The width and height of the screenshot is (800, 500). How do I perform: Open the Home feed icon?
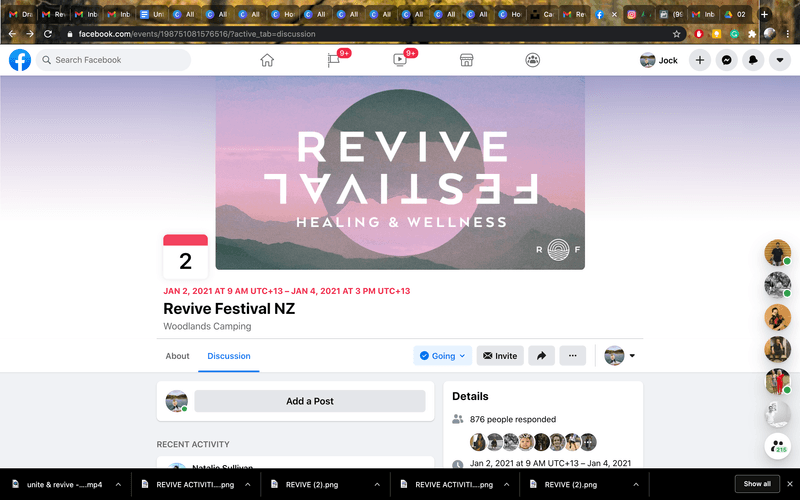[x=267, y=60]
